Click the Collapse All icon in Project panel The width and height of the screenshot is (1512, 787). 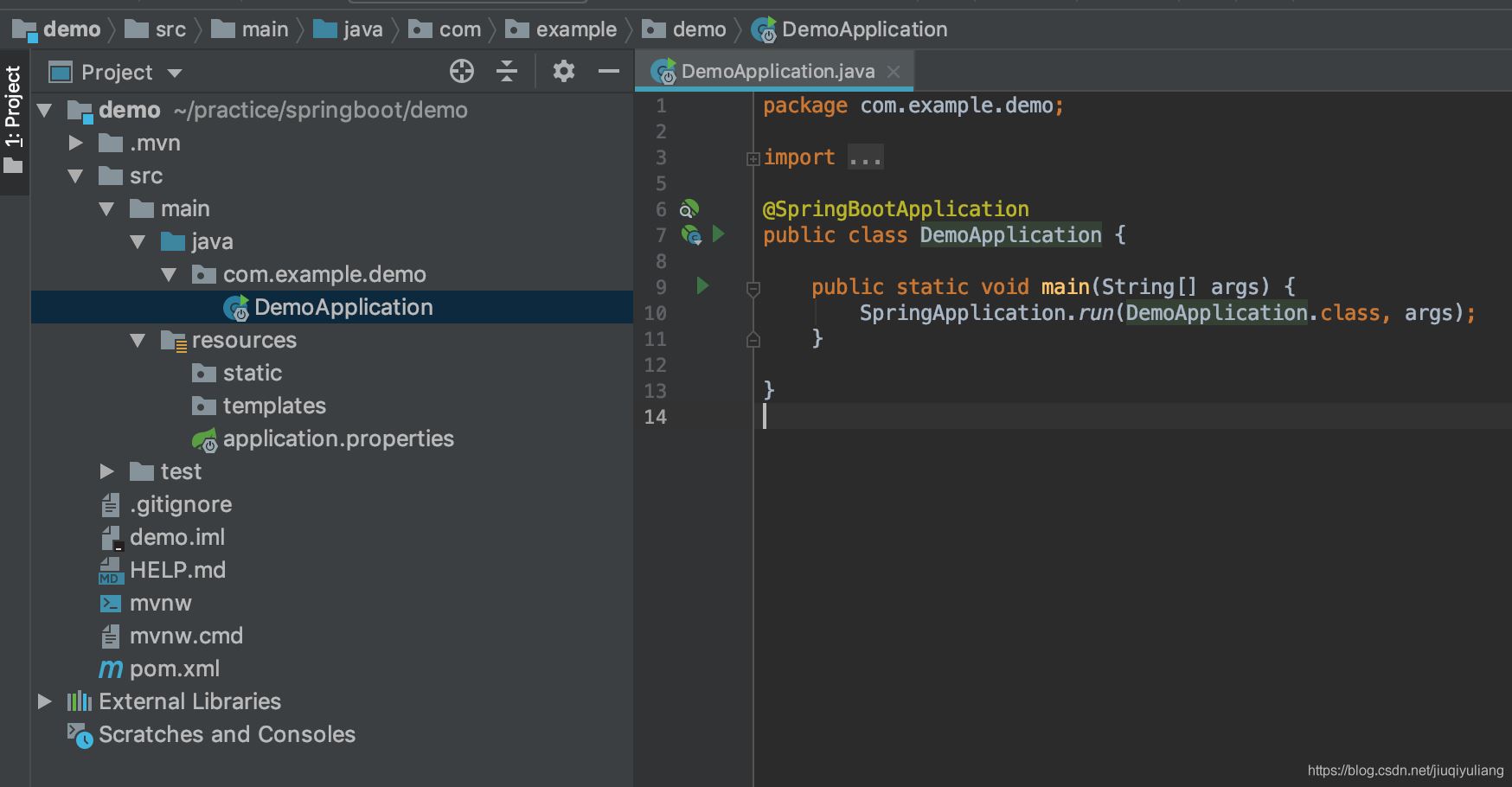tap(507, 72)
